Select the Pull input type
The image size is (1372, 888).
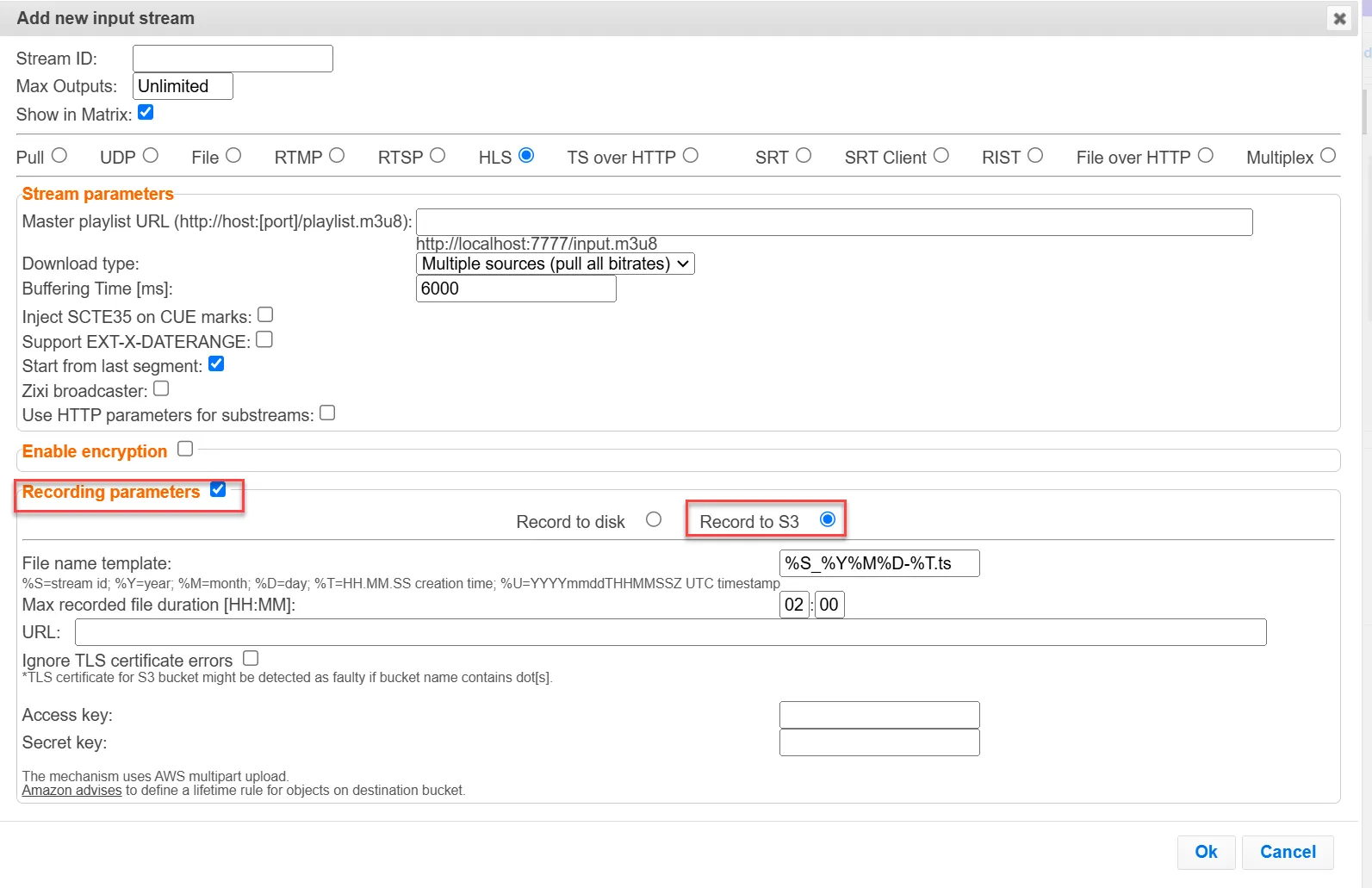59,155
